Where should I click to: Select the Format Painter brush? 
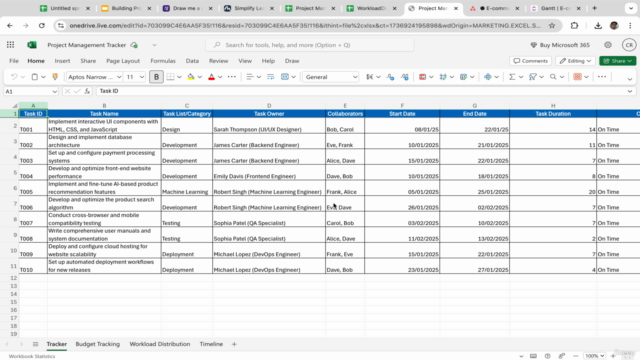tap(55, 77)
